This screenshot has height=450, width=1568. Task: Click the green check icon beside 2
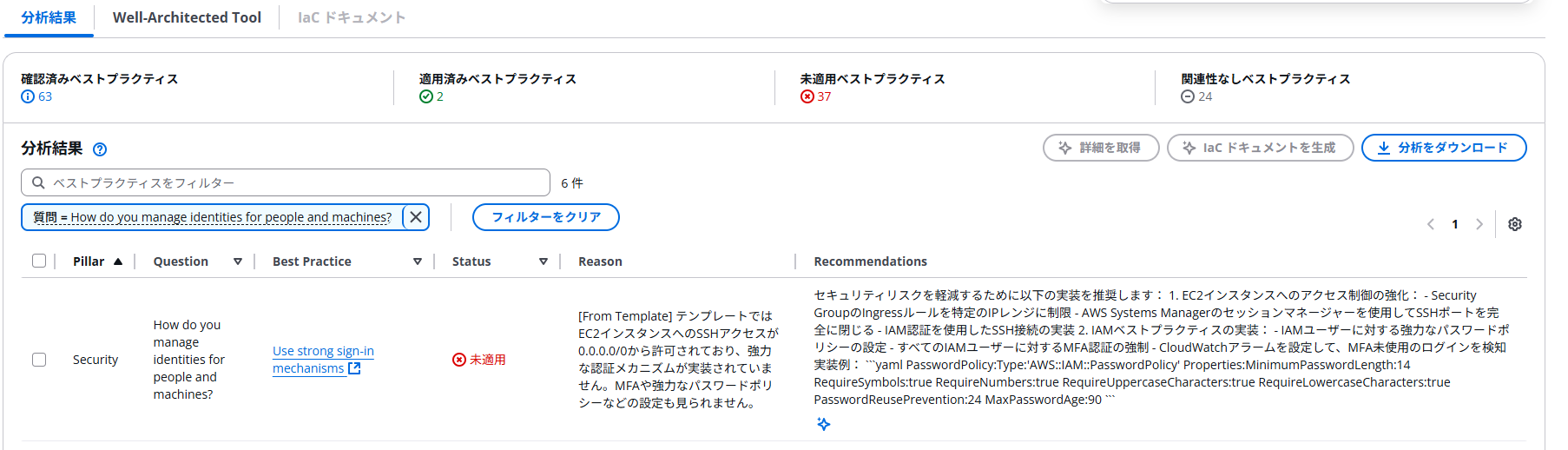(x=425, y=96)
